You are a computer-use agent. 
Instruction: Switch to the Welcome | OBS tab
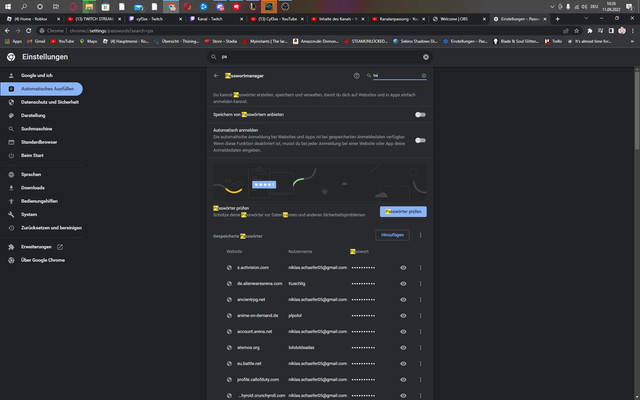tap(459, 19)
